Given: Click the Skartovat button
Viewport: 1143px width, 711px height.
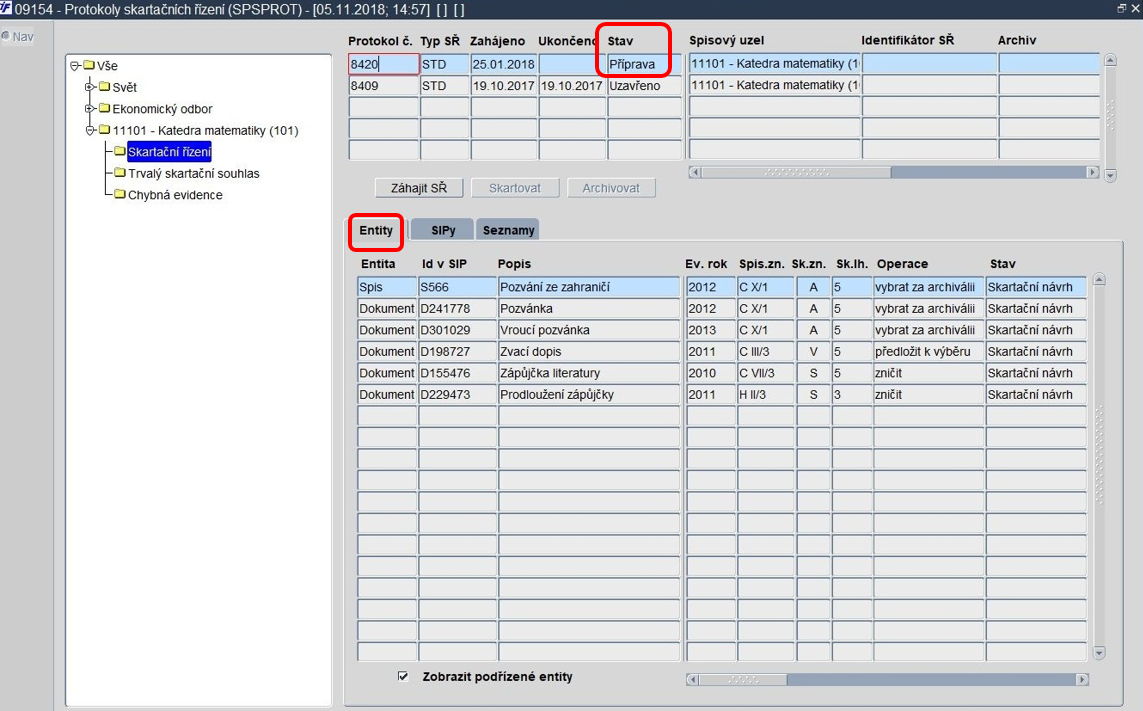Looking at the screenshot, I should point(515,188).
